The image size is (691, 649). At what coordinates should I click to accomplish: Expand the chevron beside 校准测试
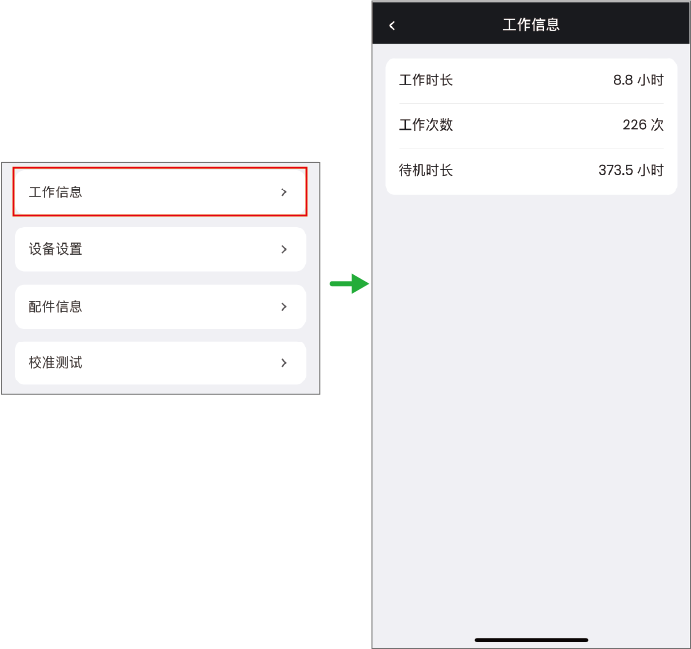click(x=284, y=363)
